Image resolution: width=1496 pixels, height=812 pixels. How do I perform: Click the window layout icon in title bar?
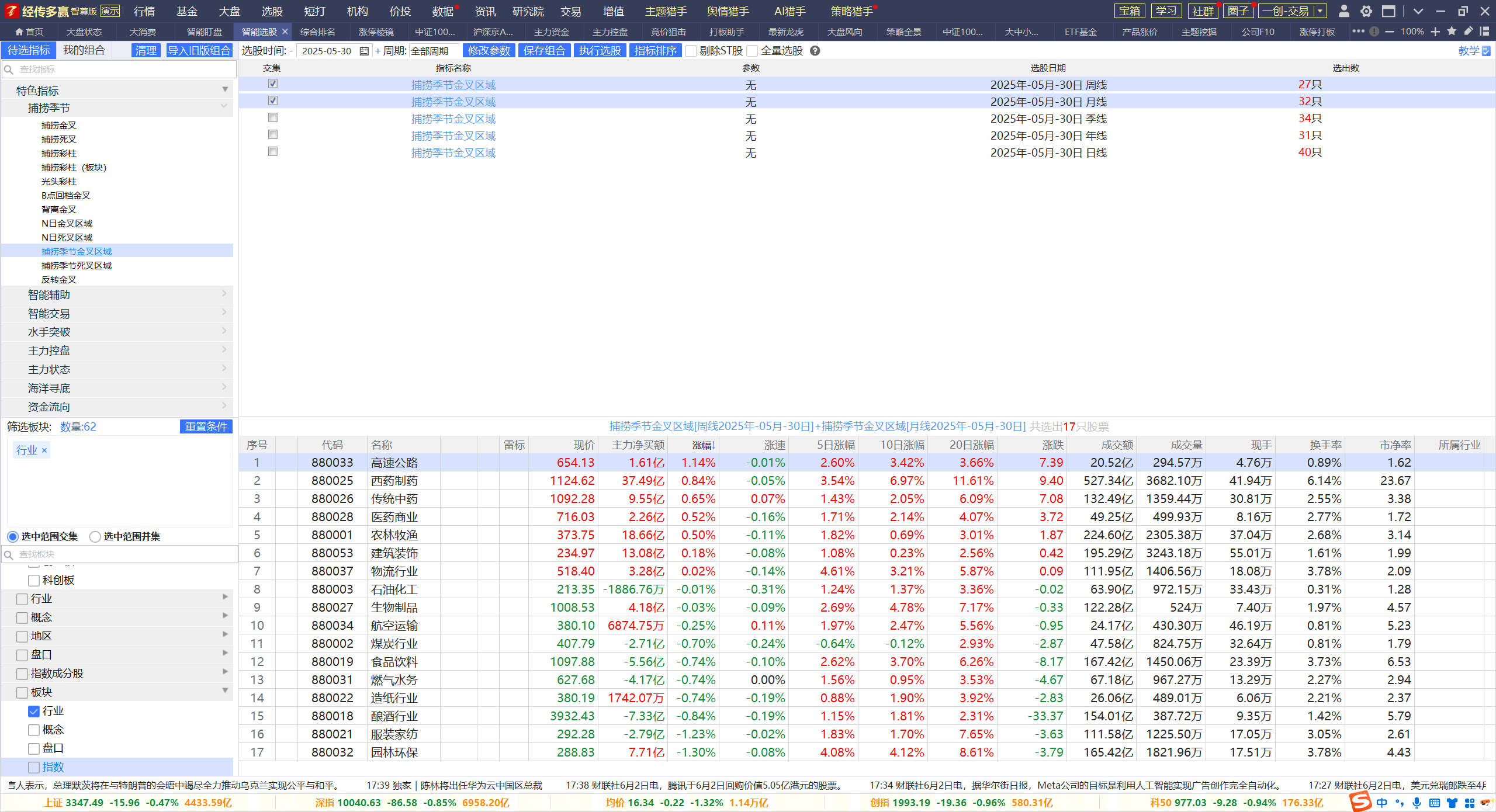(1389, 11)
